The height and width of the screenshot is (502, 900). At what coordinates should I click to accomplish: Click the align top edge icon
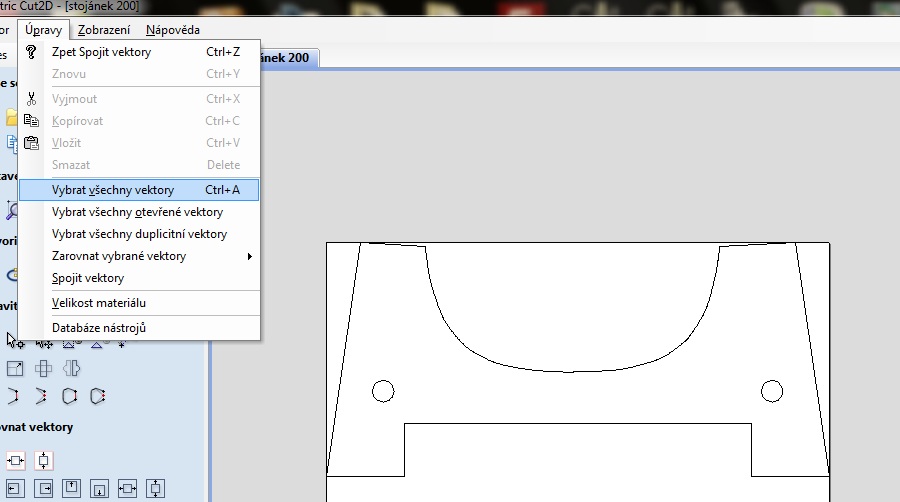pos(72,488)
